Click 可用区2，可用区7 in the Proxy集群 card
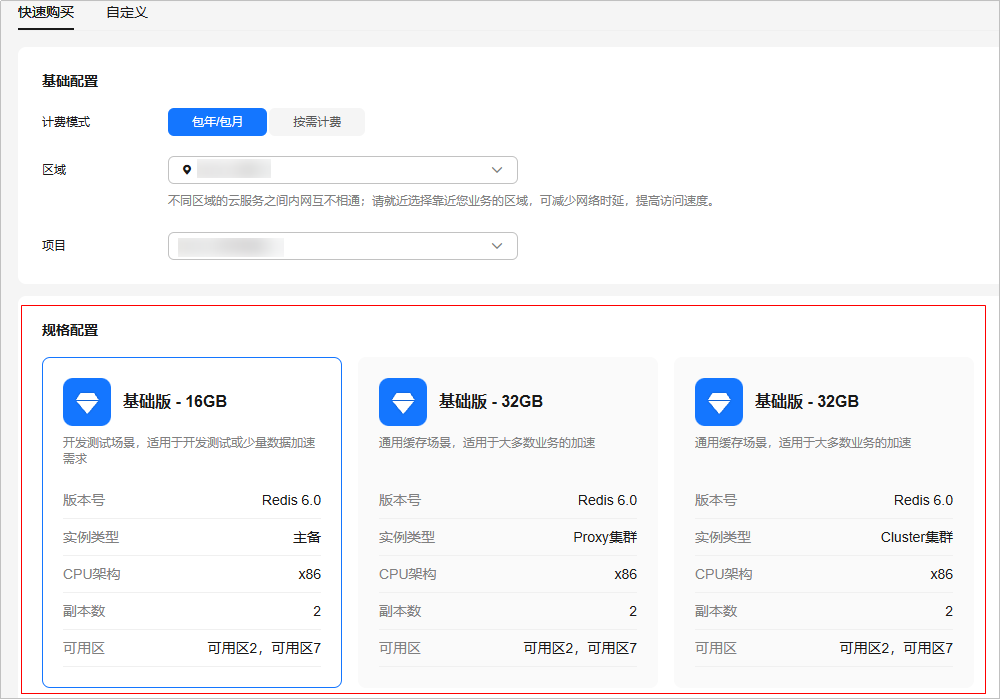The width and height of the screenshot is (1000, 699). tap(580, 648)
